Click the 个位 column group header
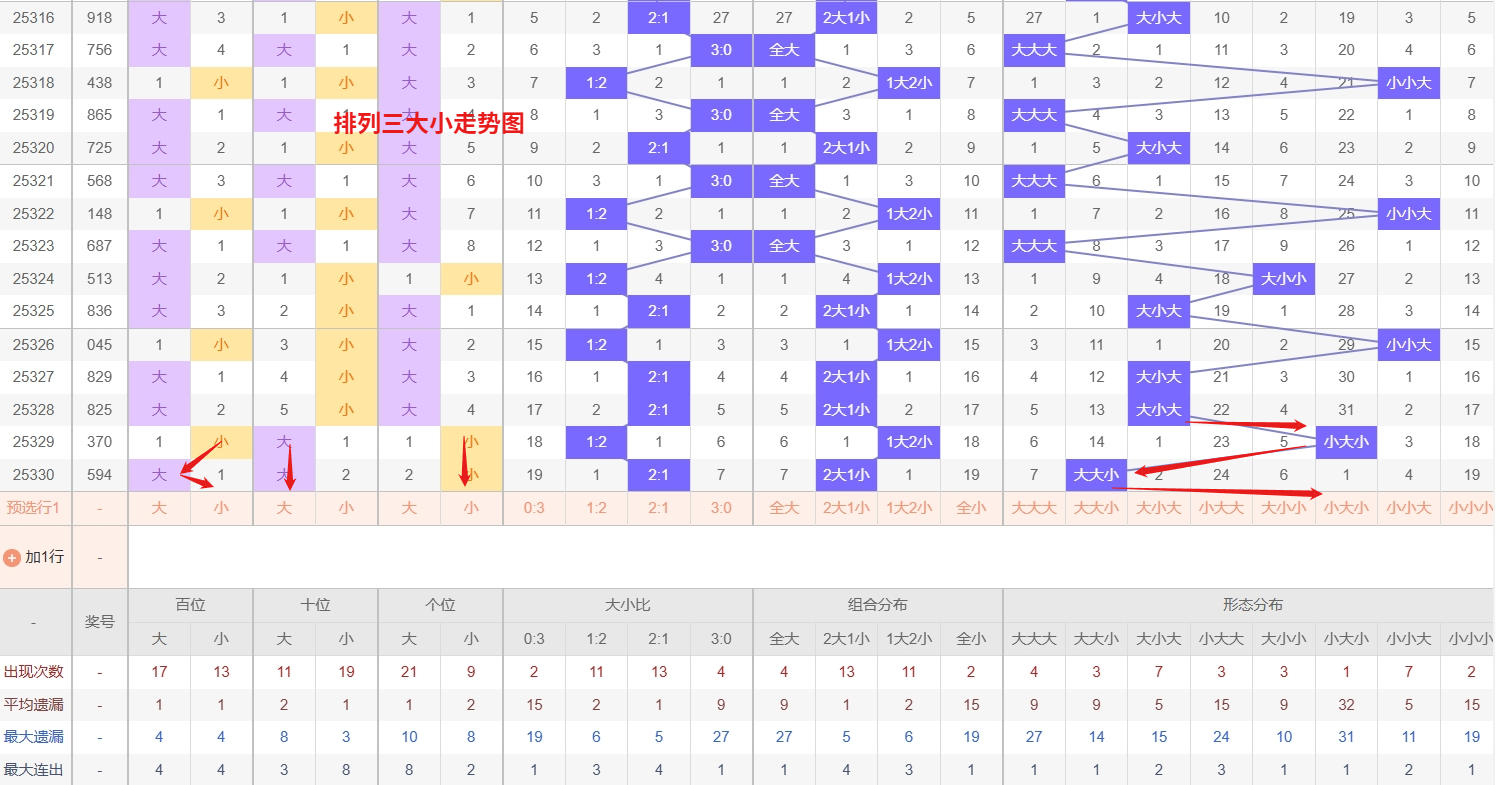1497x785 pixels. 440,605
